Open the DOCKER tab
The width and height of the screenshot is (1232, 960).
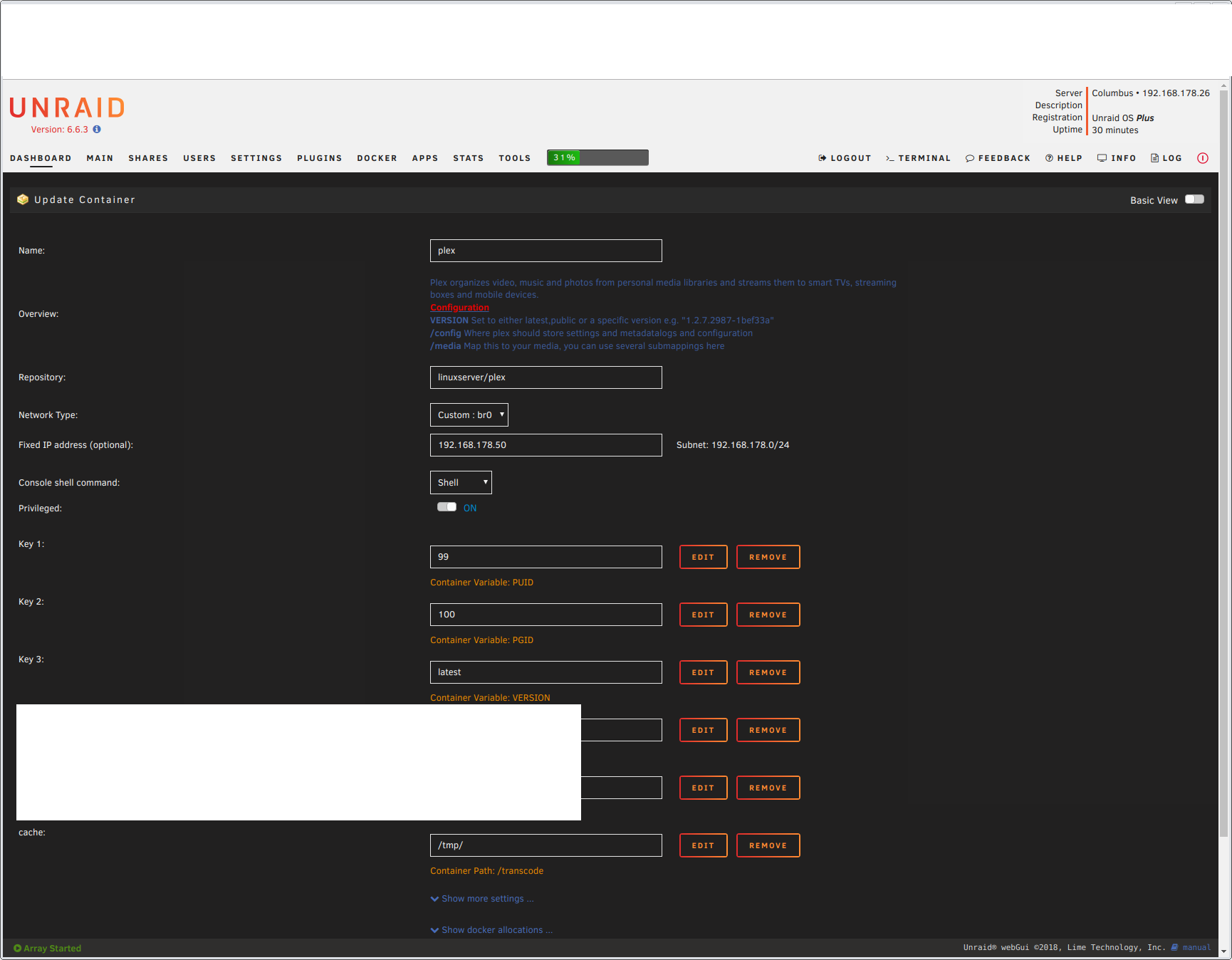[x=377, y=158]
